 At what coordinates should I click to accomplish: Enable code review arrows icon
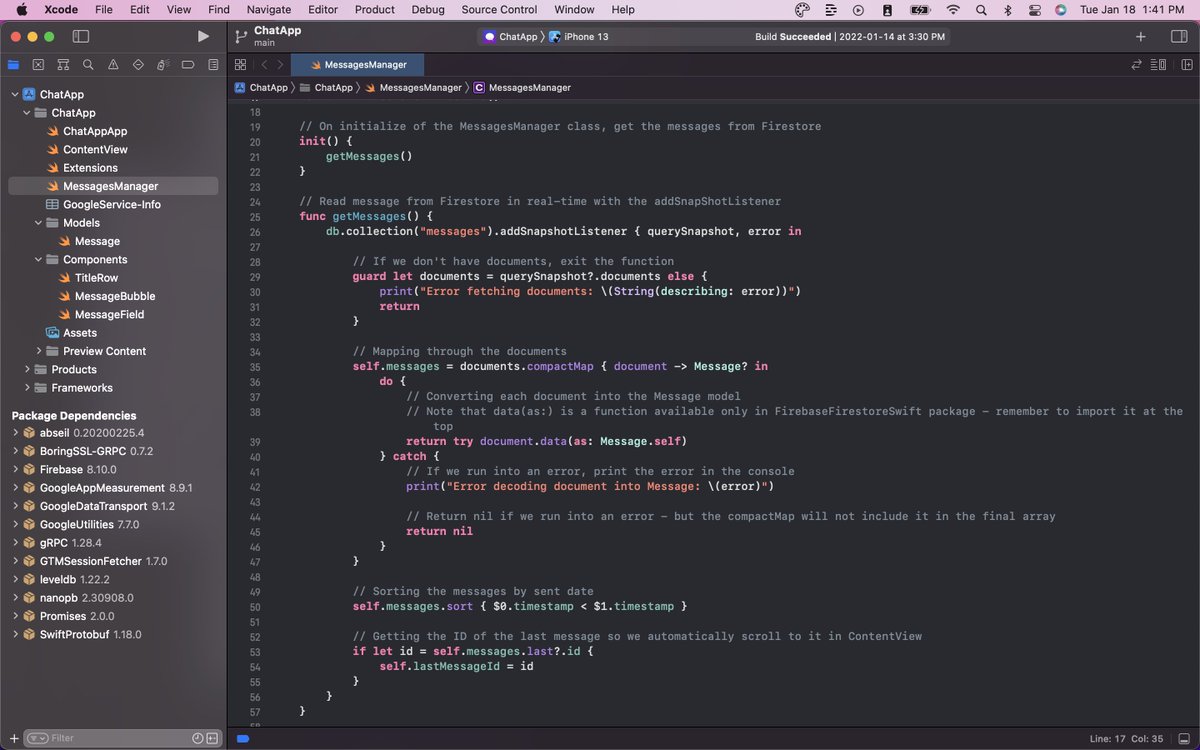(1136, 65)
